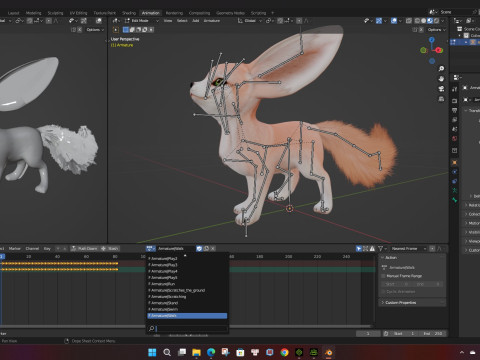Open the Global transform orientation dropdown
The height and width of the screenshot is (360, 480).
[250, 21]
